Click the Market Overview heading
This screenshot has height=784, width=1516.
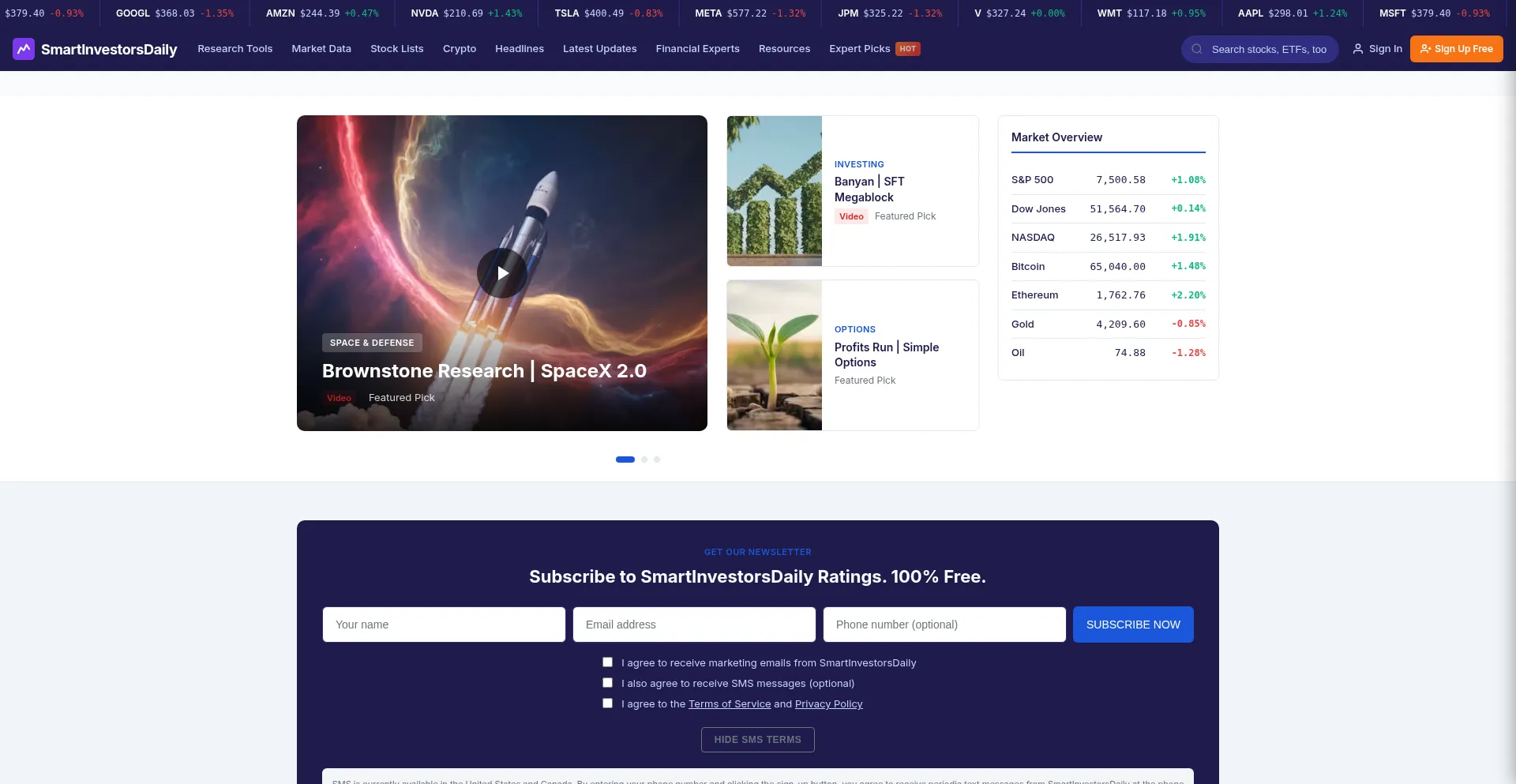pos(1056,137)
